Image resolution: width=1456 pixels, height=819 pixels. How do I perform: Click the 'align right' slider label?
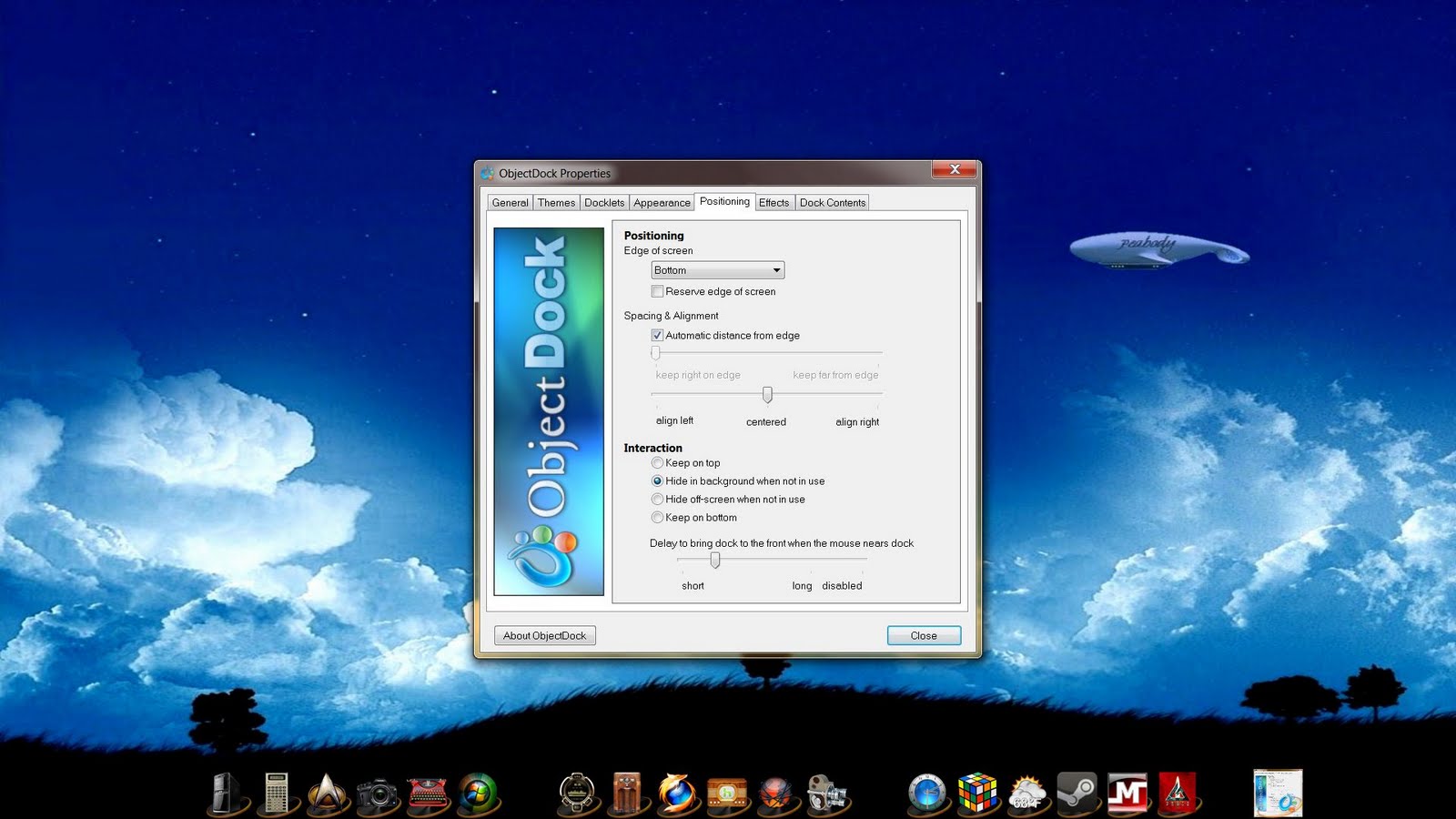click(857, 421)
